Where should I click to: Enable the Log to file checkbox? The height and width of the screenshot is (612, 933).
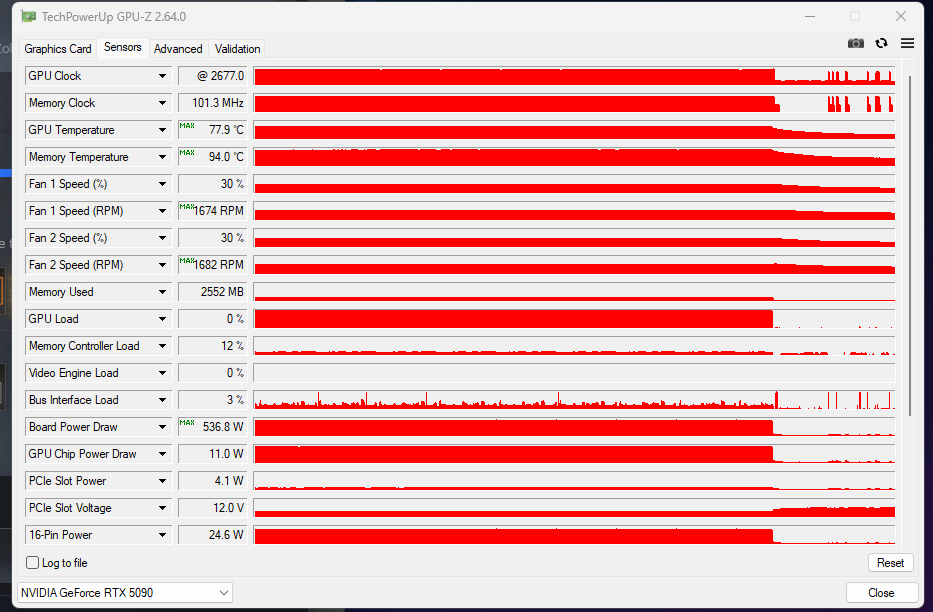click(33, 563)
